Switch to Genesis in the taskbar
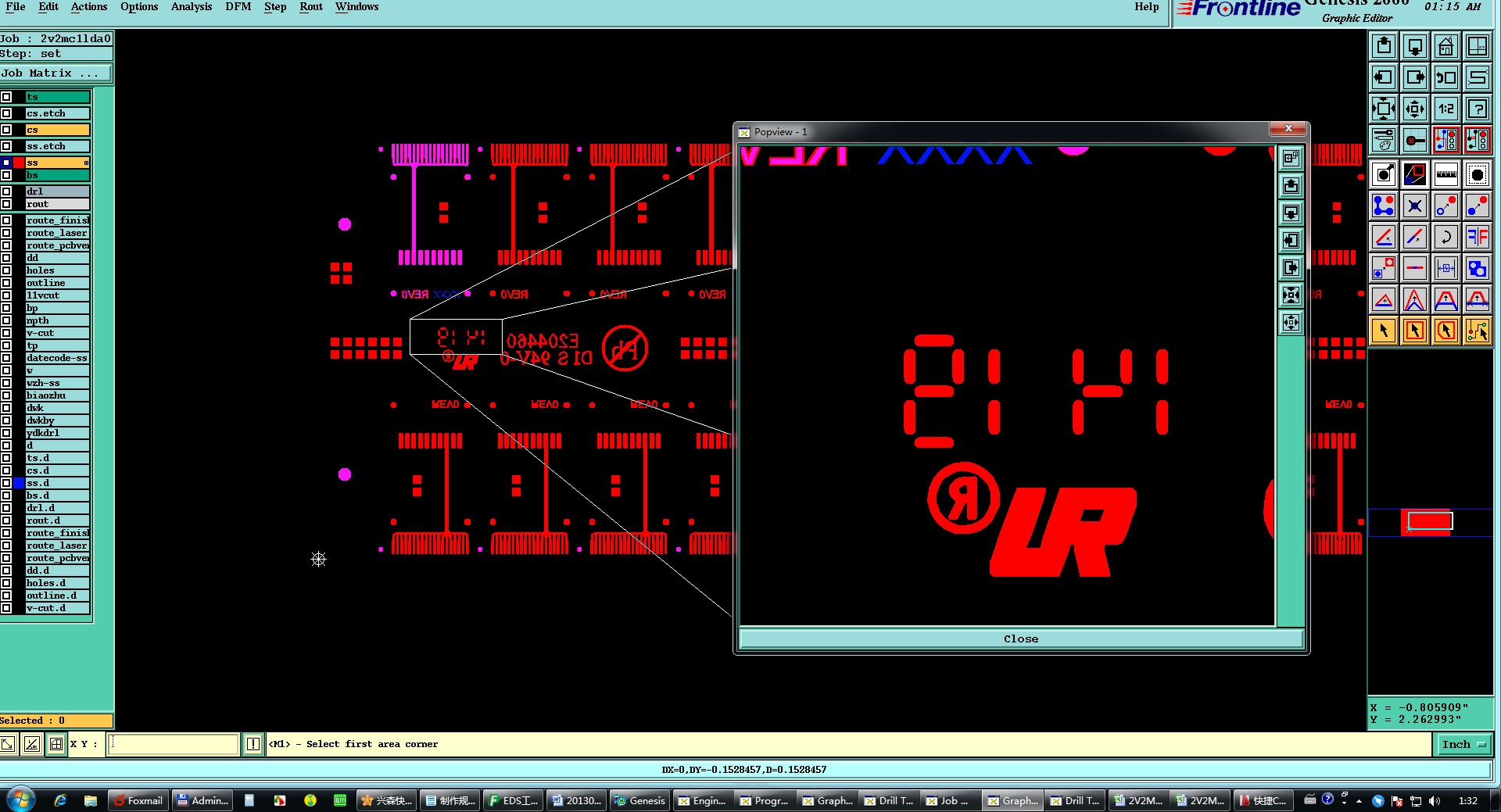The height and width of the screenshot is (812, 1501). [640, 800]
